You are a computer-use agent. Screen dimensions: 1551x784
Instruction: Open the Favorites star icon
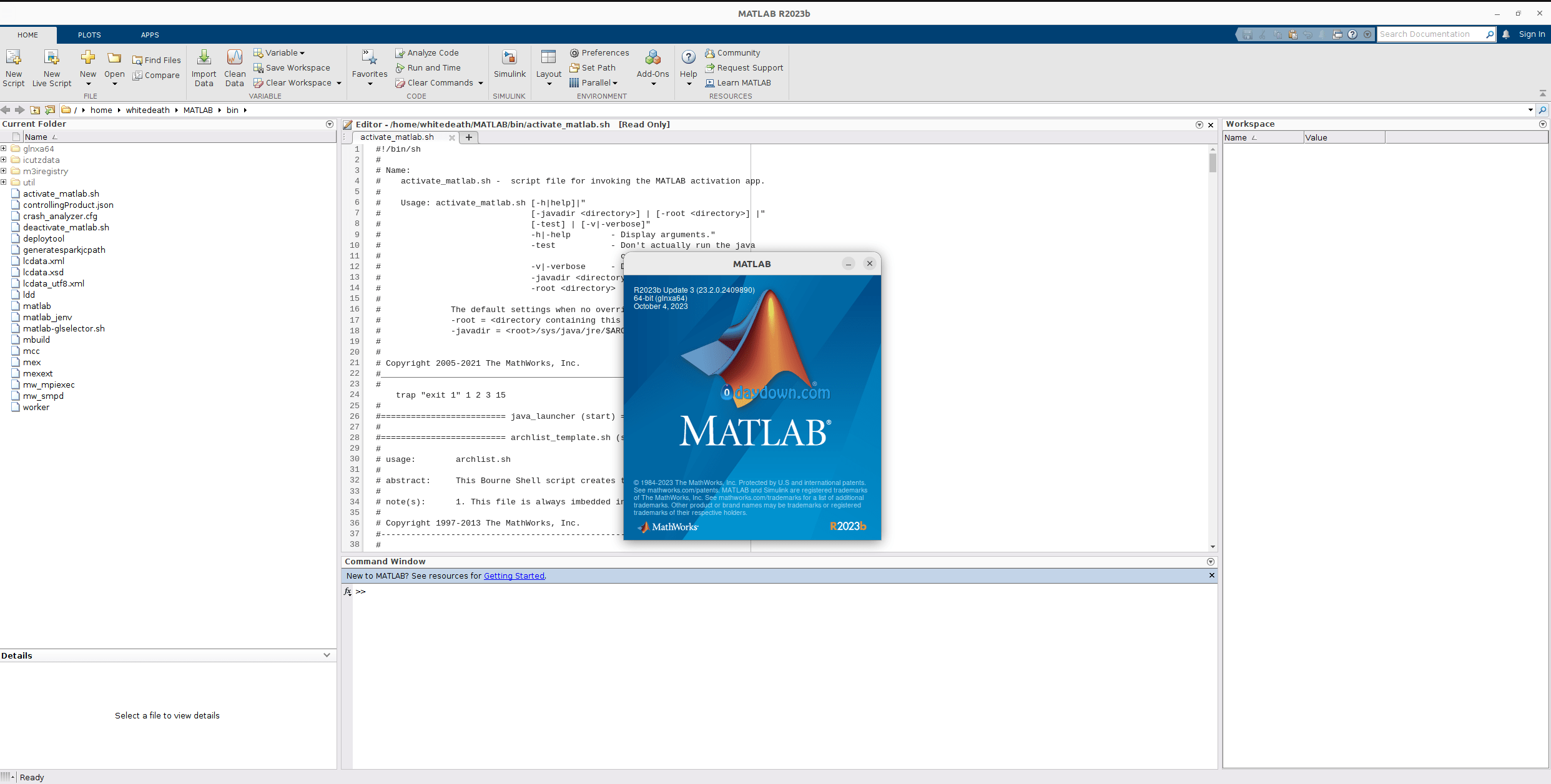point(370,57)
